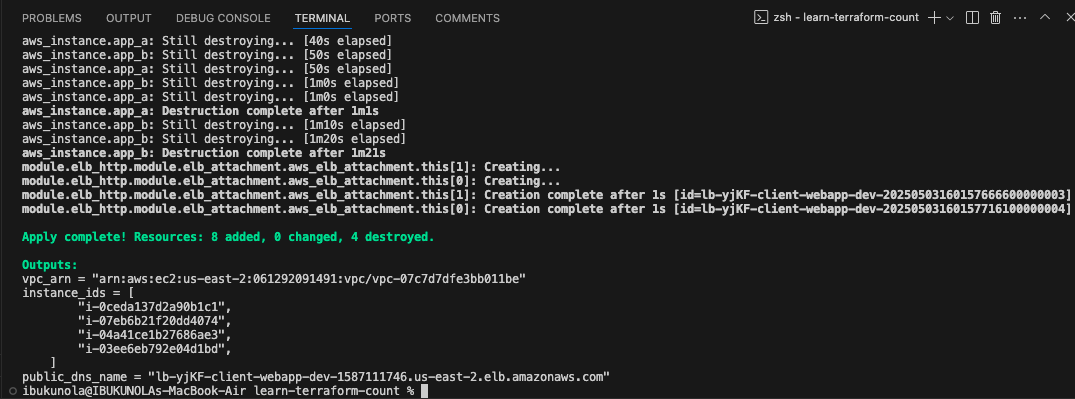1075x399 pixels.
Task: Maximize the panel with the up chevron
Action: tap(1045, 17)
